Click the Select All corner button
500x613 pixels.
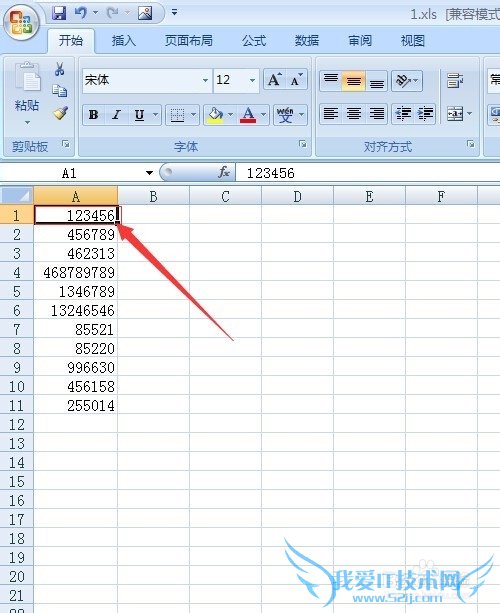[x=16, y=195]
